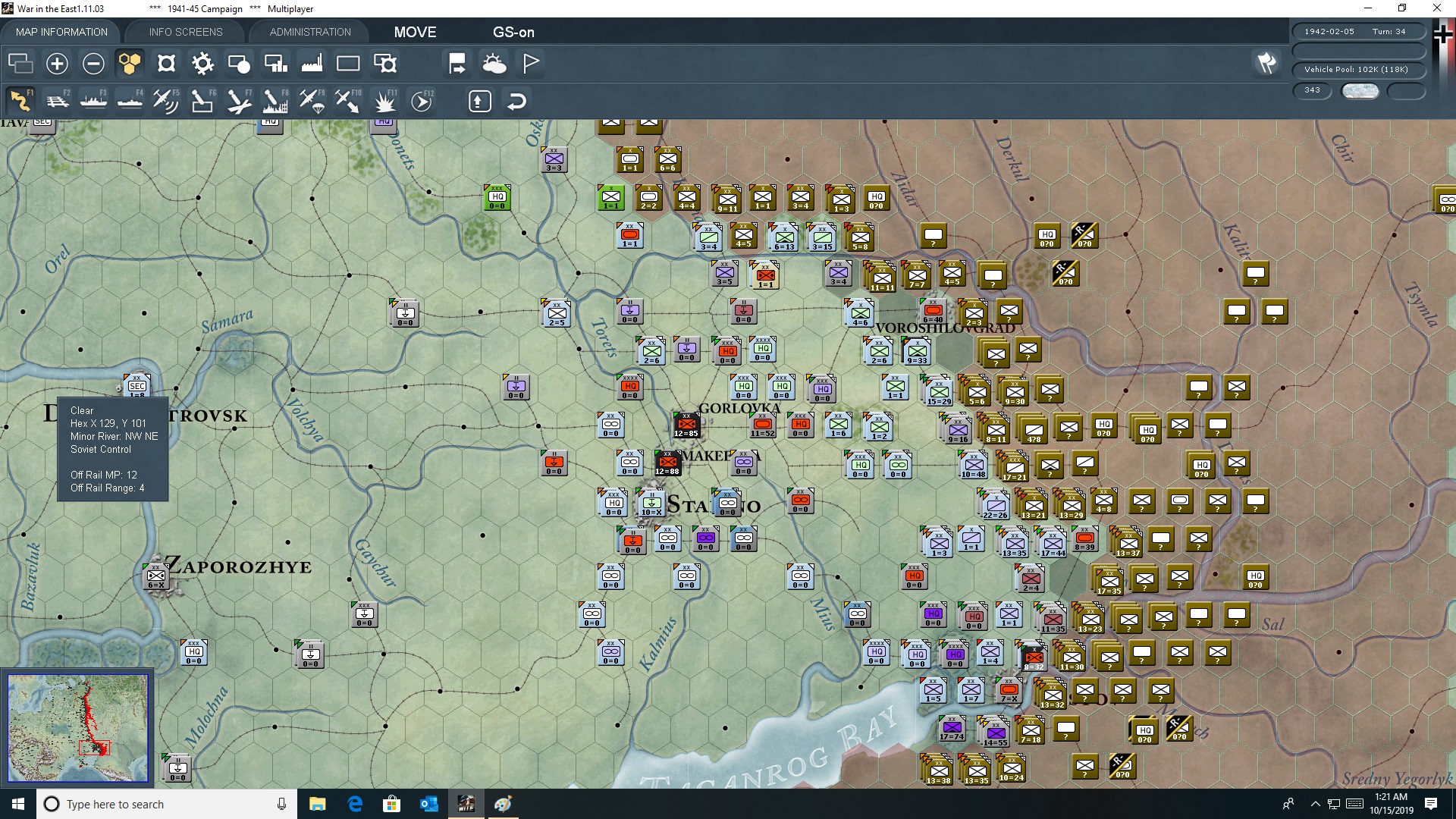The width and height of the screenshot is (1456, 819).
Task: Toggle the jump map dual-window icon
Action: 20,64
